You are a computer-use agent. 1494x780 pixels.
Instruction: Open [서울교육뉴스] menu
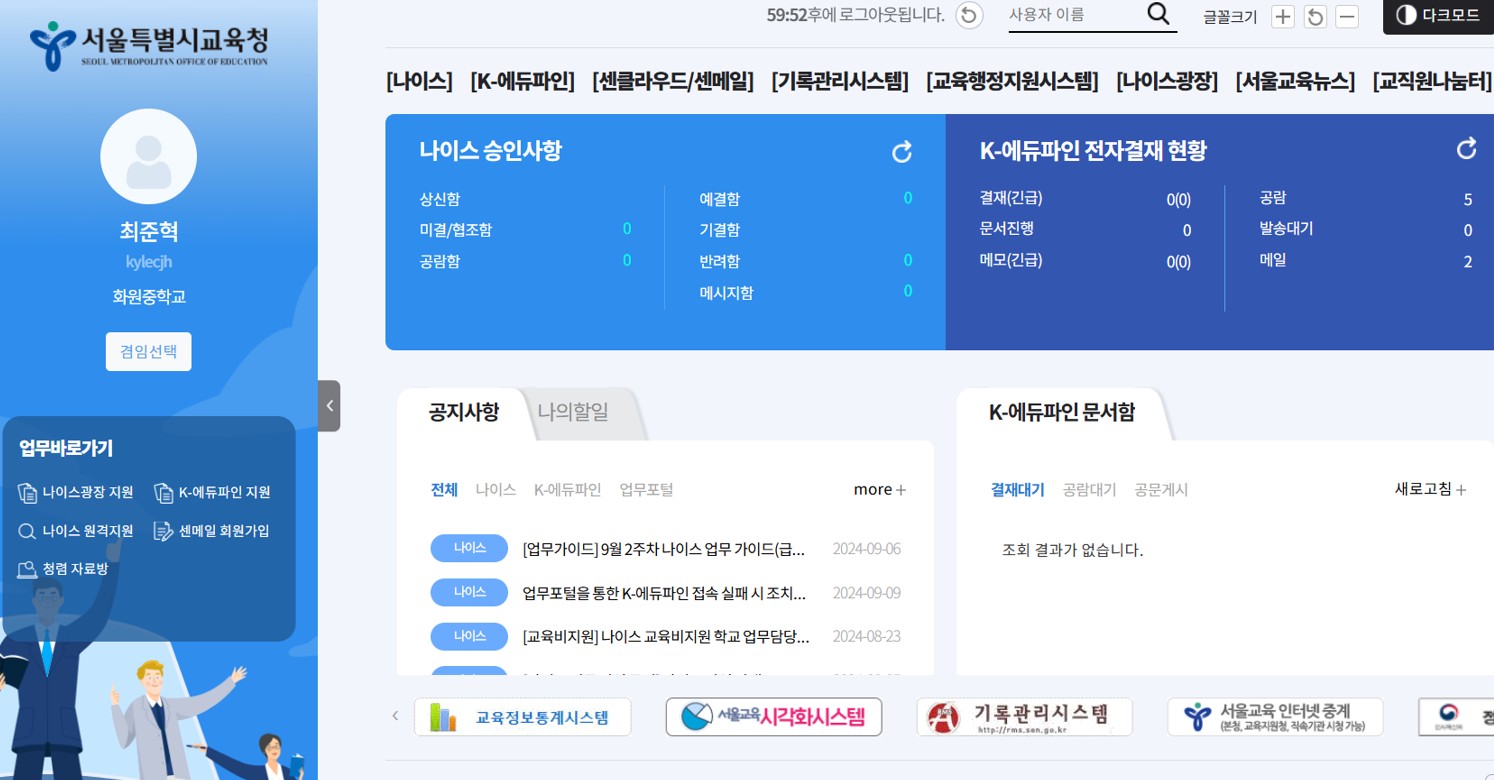(x=1295, y=81)
